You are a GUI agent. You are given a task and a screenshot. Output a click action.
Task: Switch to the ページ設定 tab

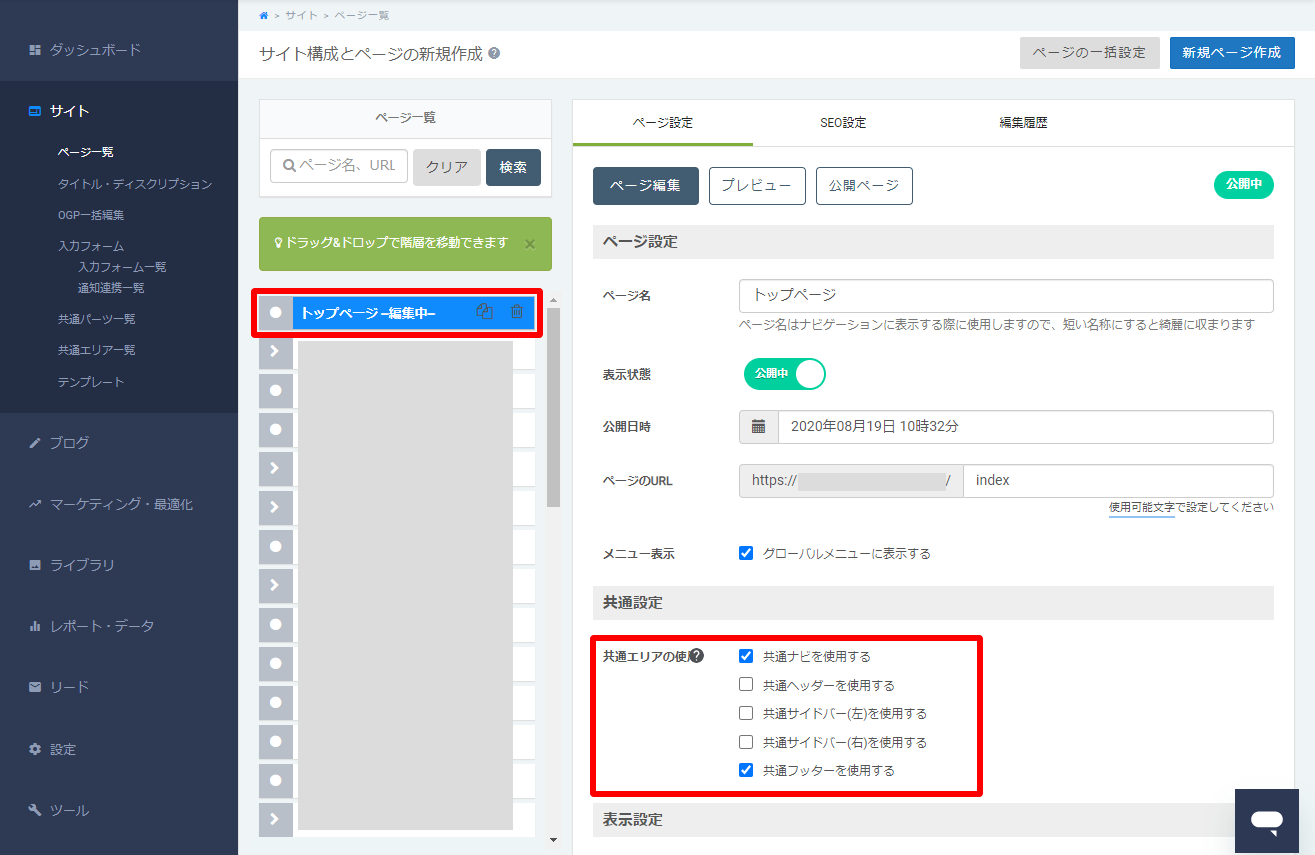pos(663,123)
